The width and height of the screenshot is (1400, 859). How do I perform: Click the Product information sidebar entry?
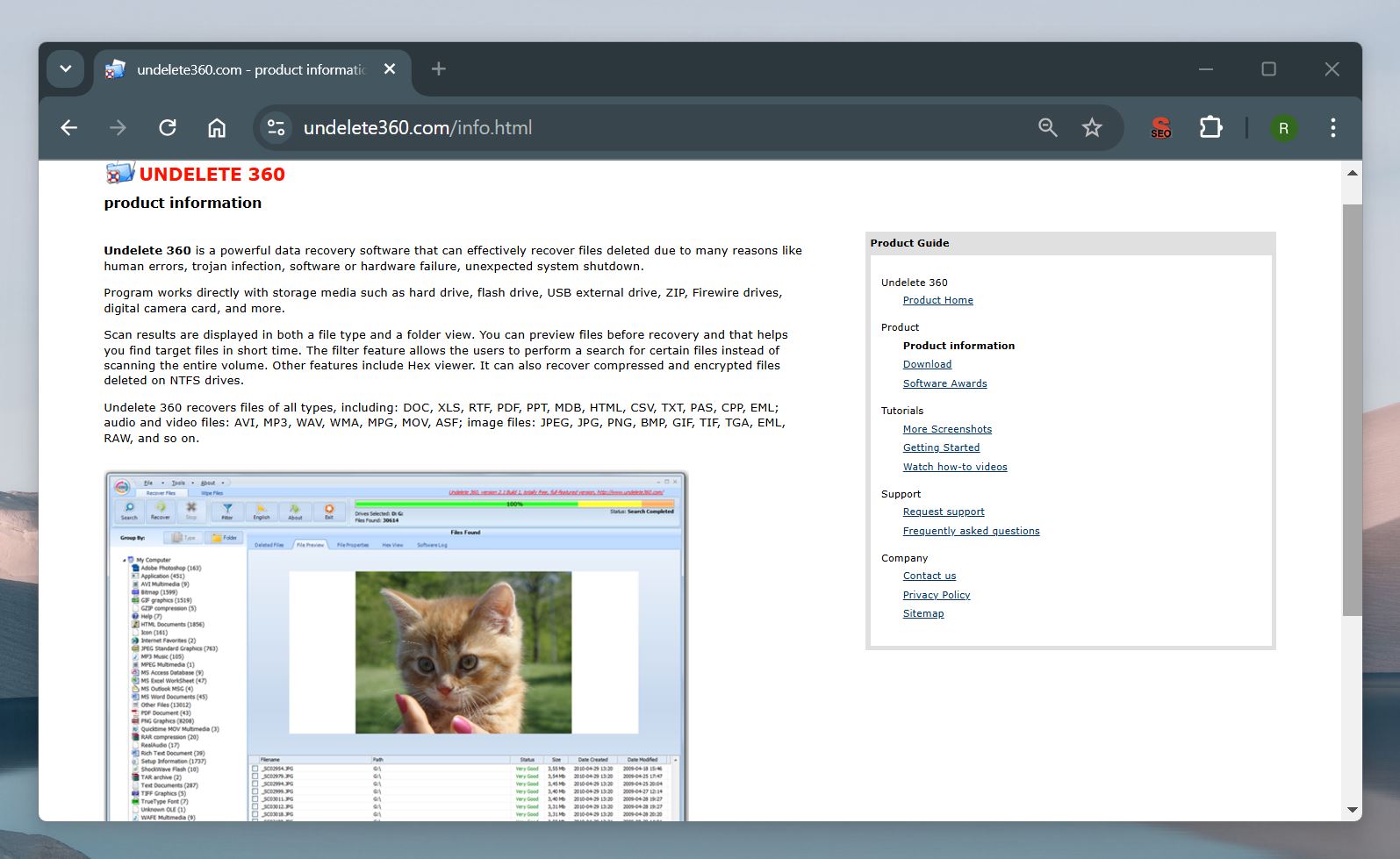tap(958, 346)
